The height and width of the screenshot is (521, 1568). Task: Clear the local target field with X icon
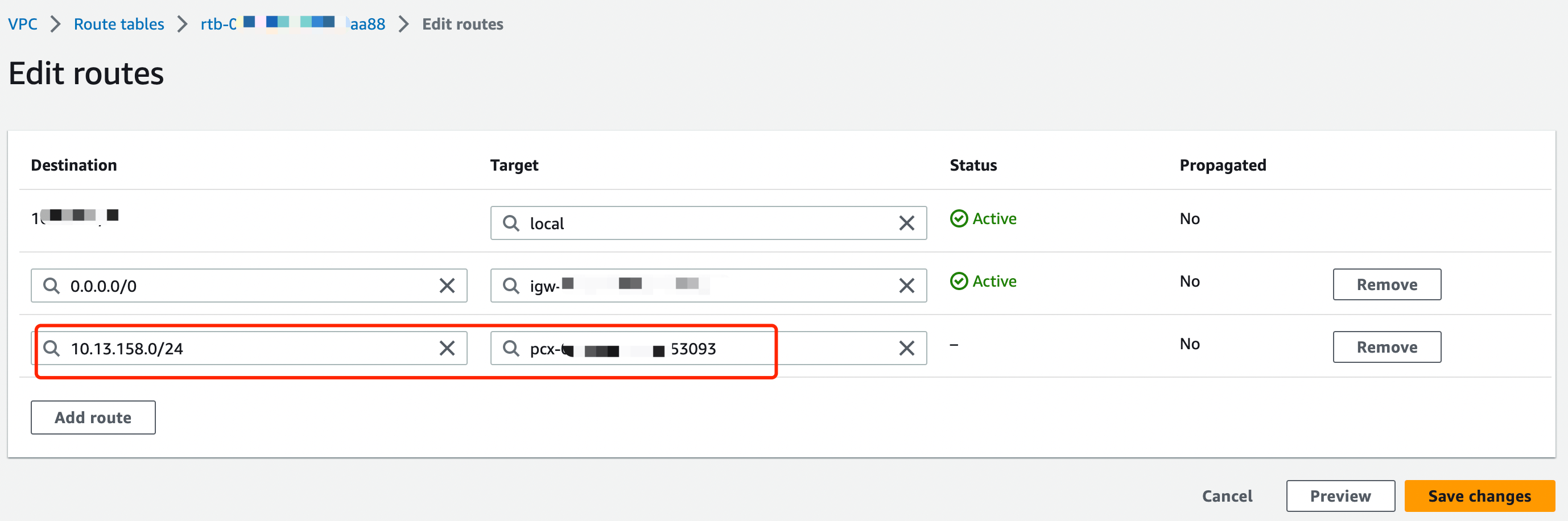(x=906, y=224)
